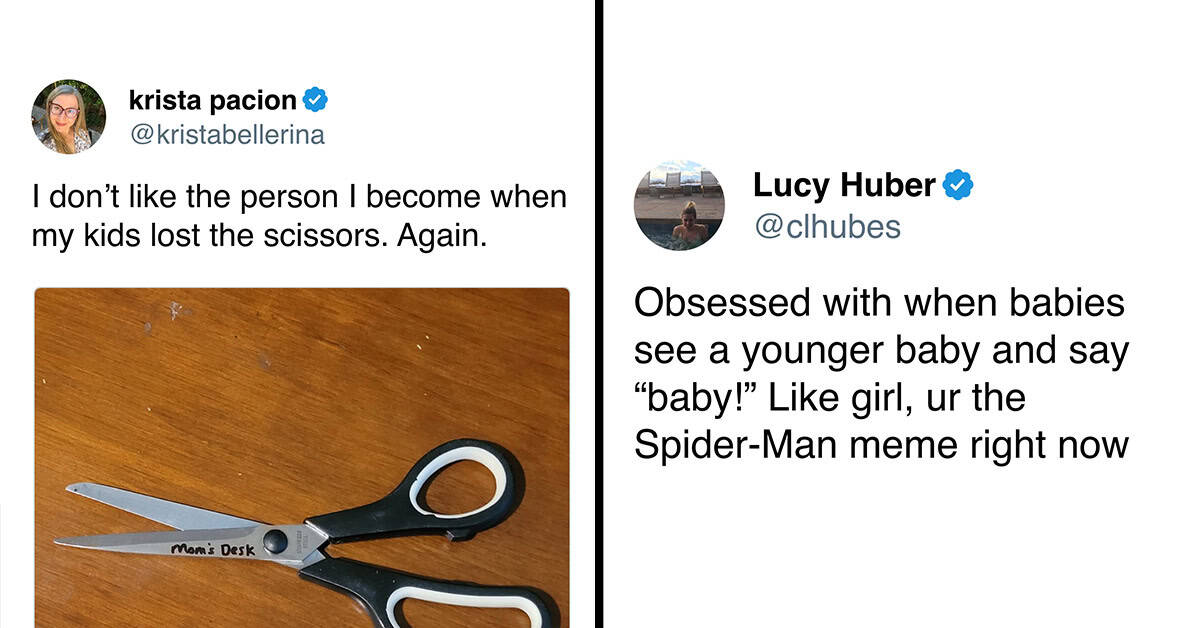Open Lucy Huber's profile via display name
The image size is (1200, 628).
click(x=843, y=185)
